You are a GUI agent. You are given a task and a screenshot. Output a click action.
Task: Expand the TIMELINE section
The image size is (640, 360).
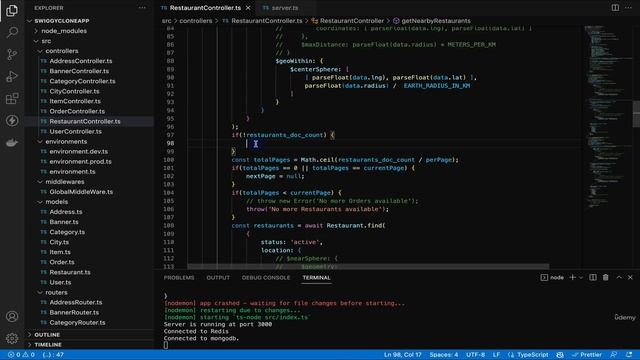pos(89,345)
